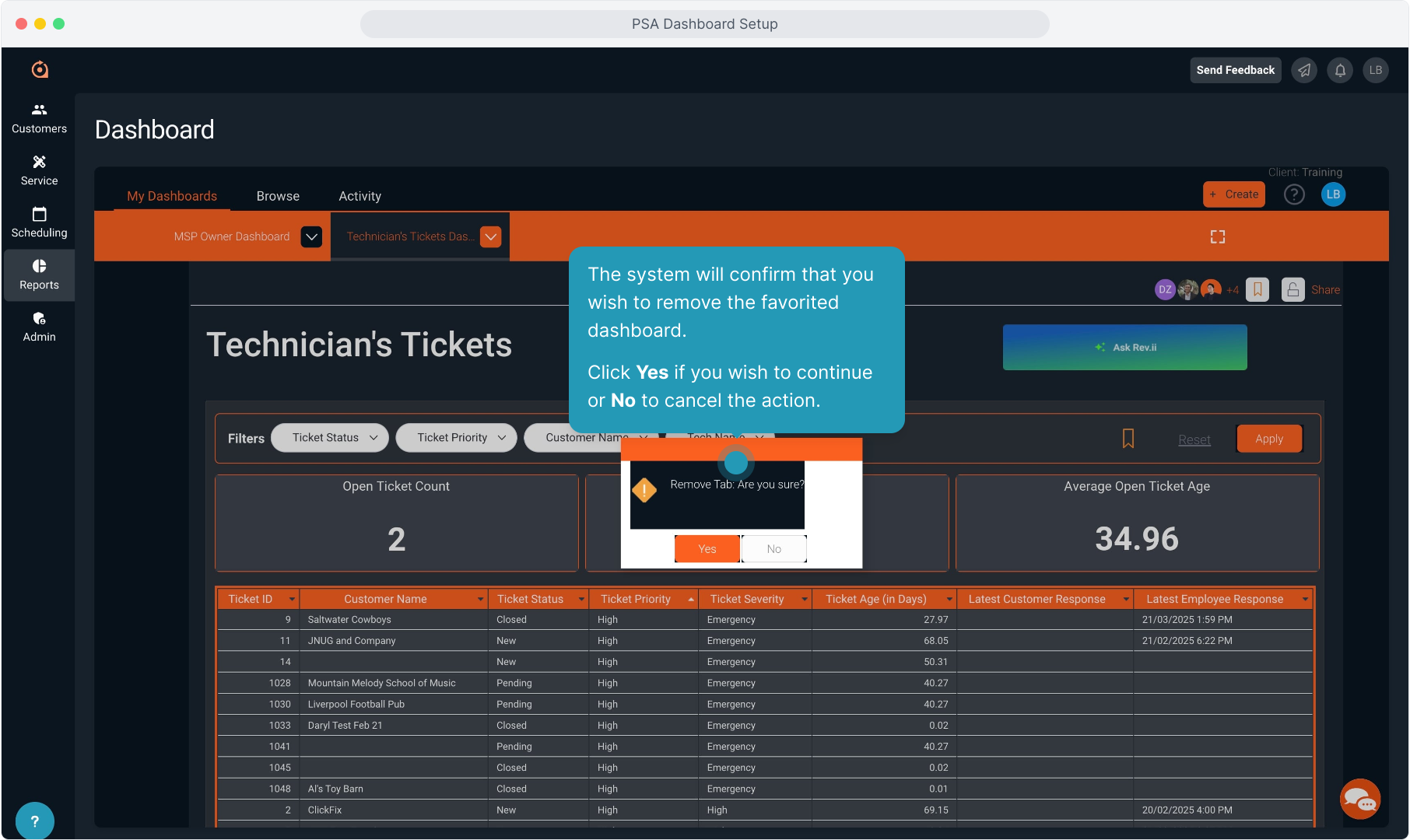Click the lock icon next to Share

pyautogui.click(x=1292, y=289)
